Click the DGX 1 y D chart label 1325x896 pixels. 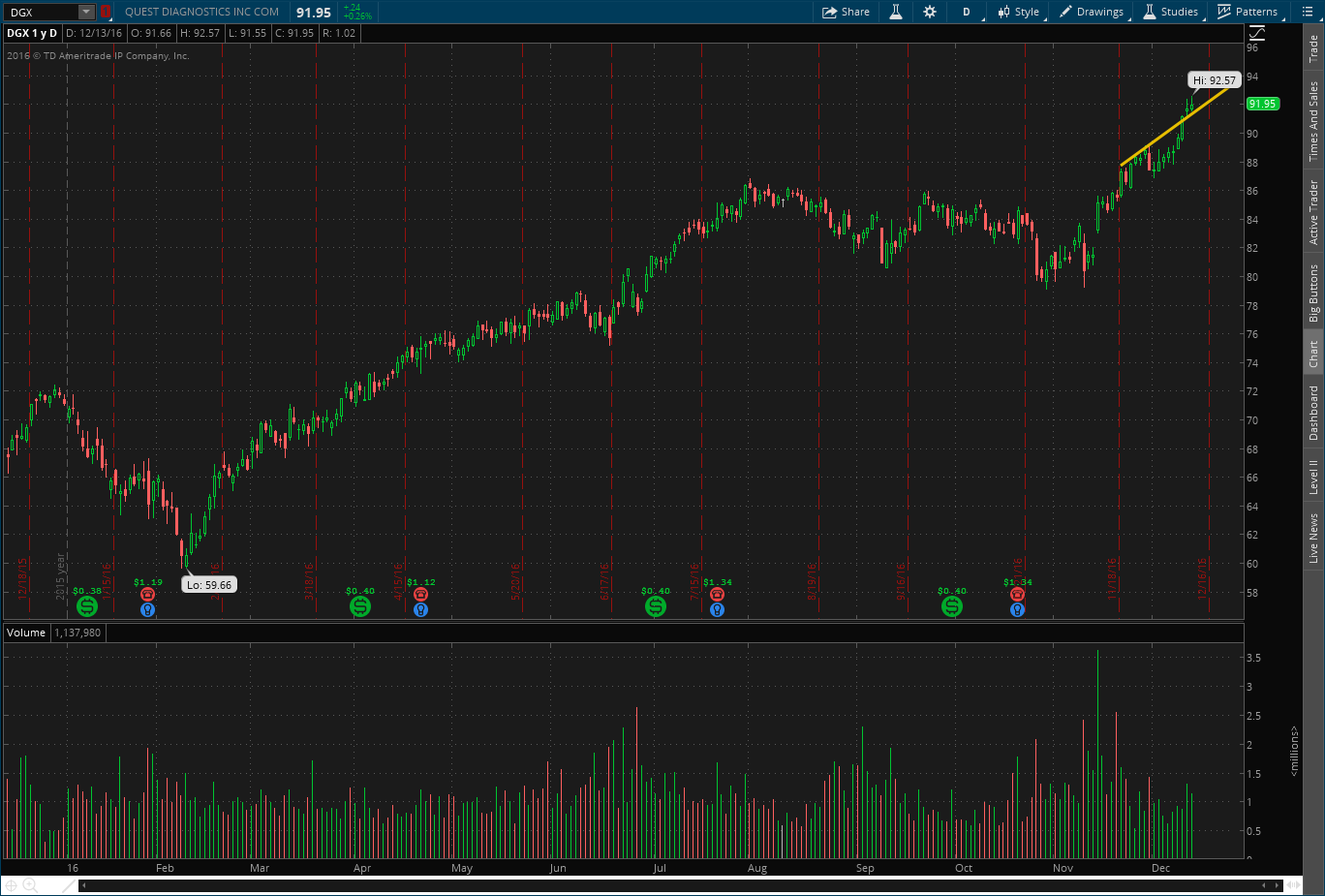pos(32,33)
